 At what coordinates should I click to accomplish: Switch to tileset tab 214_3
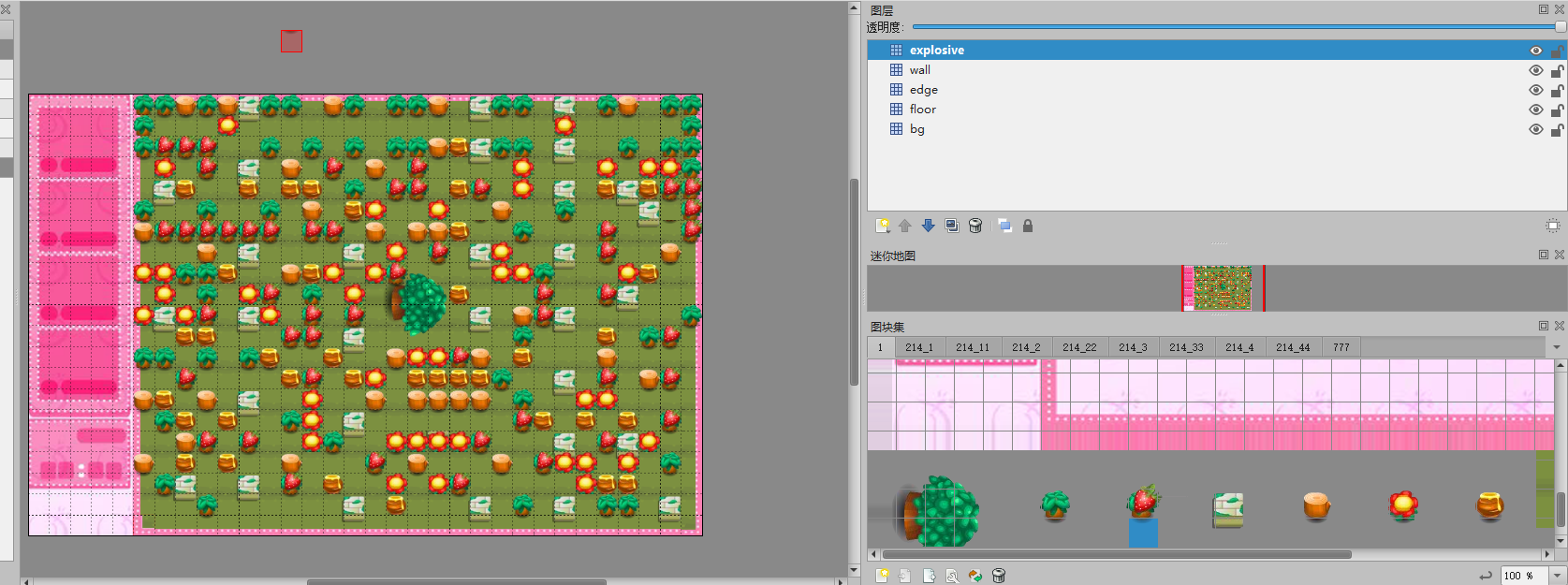[1133, 347]
